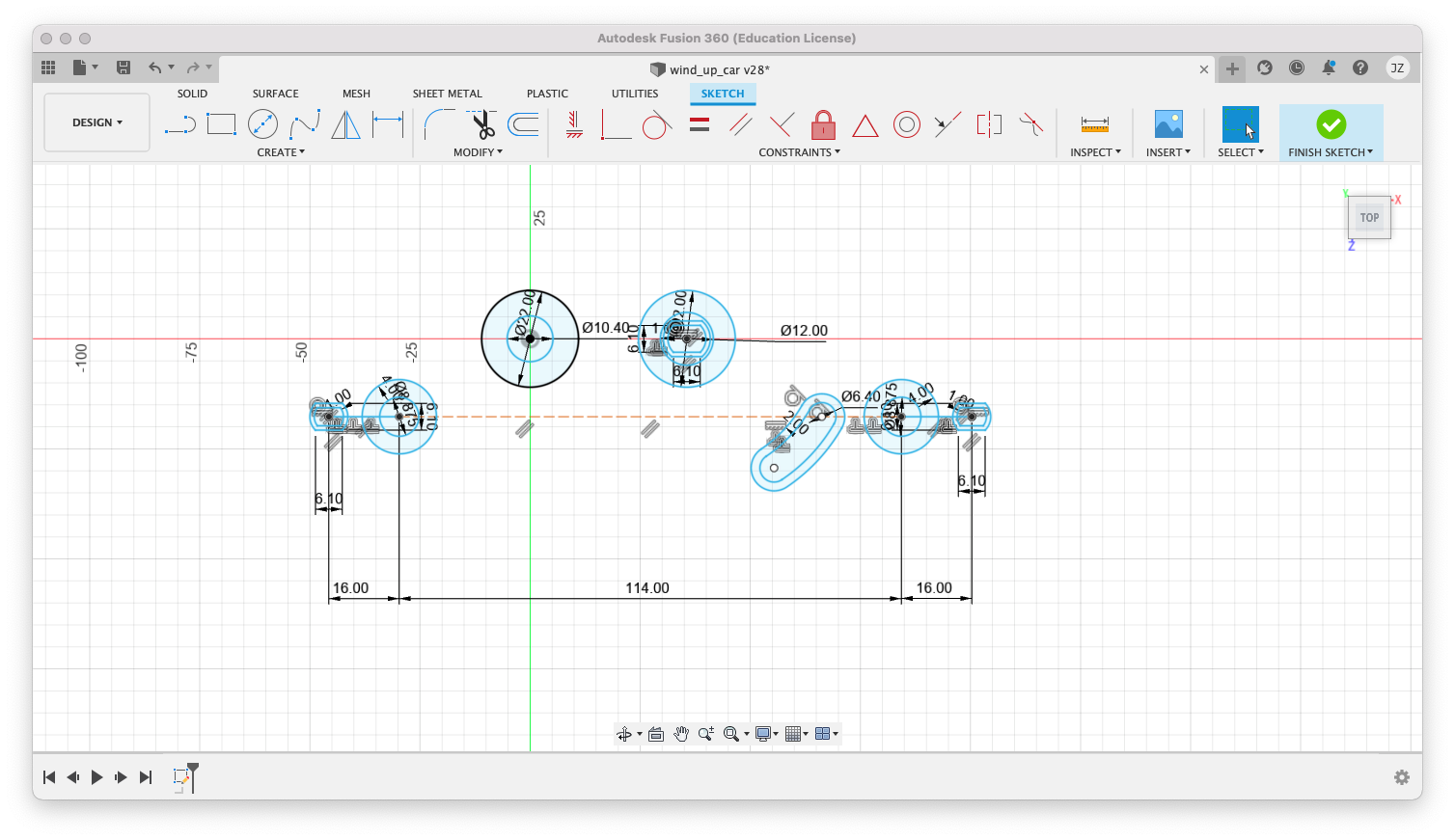The height and width of the screenshot is (840, 1455).
Task: Choose the Tangent constraint icon
Action: (656, 124)
